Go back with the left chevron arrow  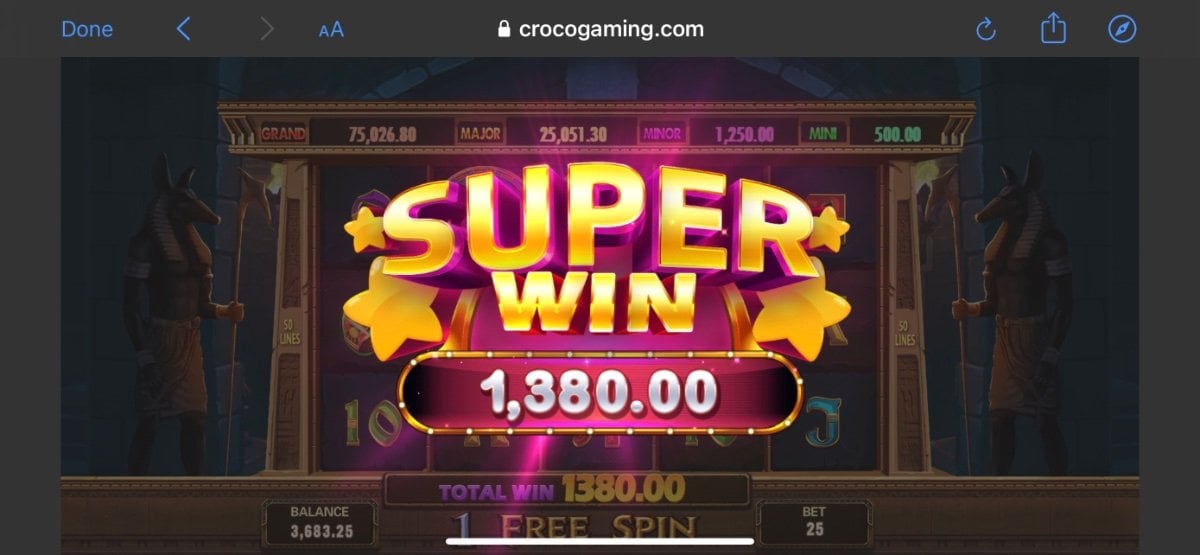click(183, 29)
